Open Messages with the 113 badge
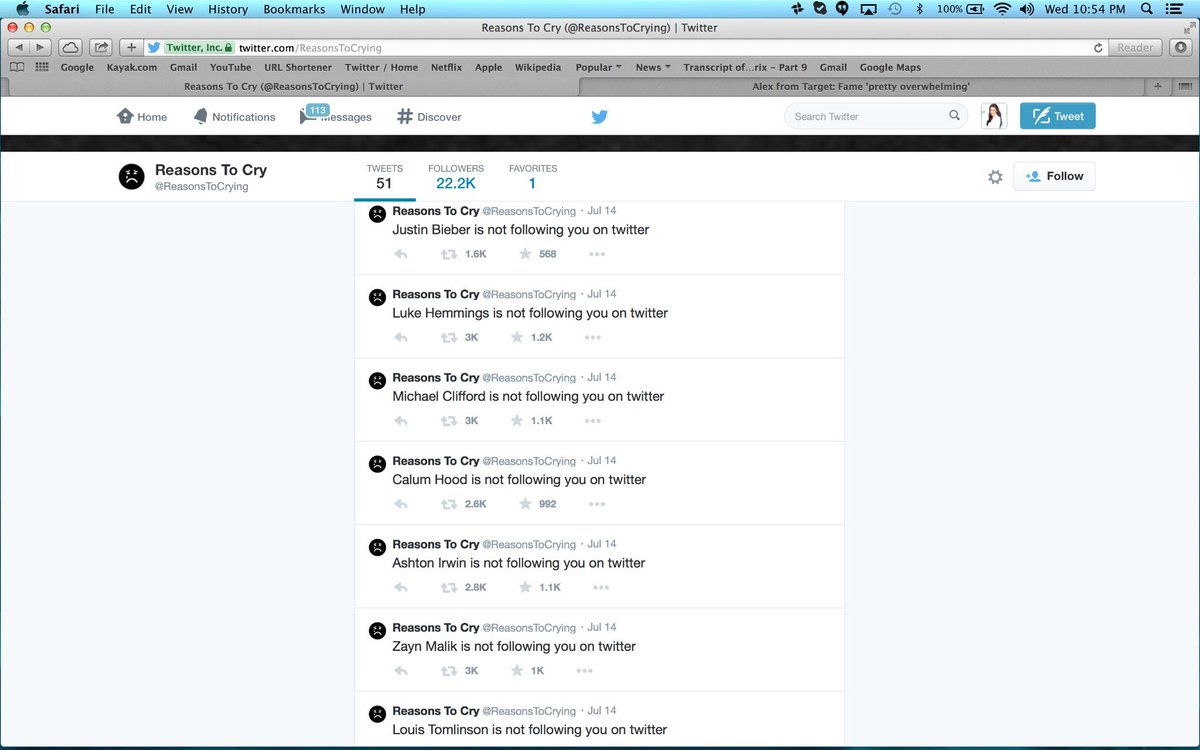 pos(336,116)
